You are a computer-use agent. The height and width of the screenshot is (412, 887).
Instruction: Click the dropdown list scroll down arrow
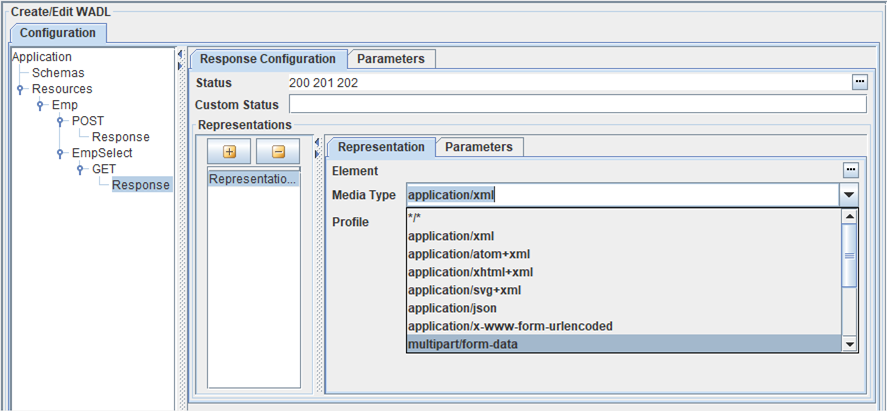click(x=850, y=344)
